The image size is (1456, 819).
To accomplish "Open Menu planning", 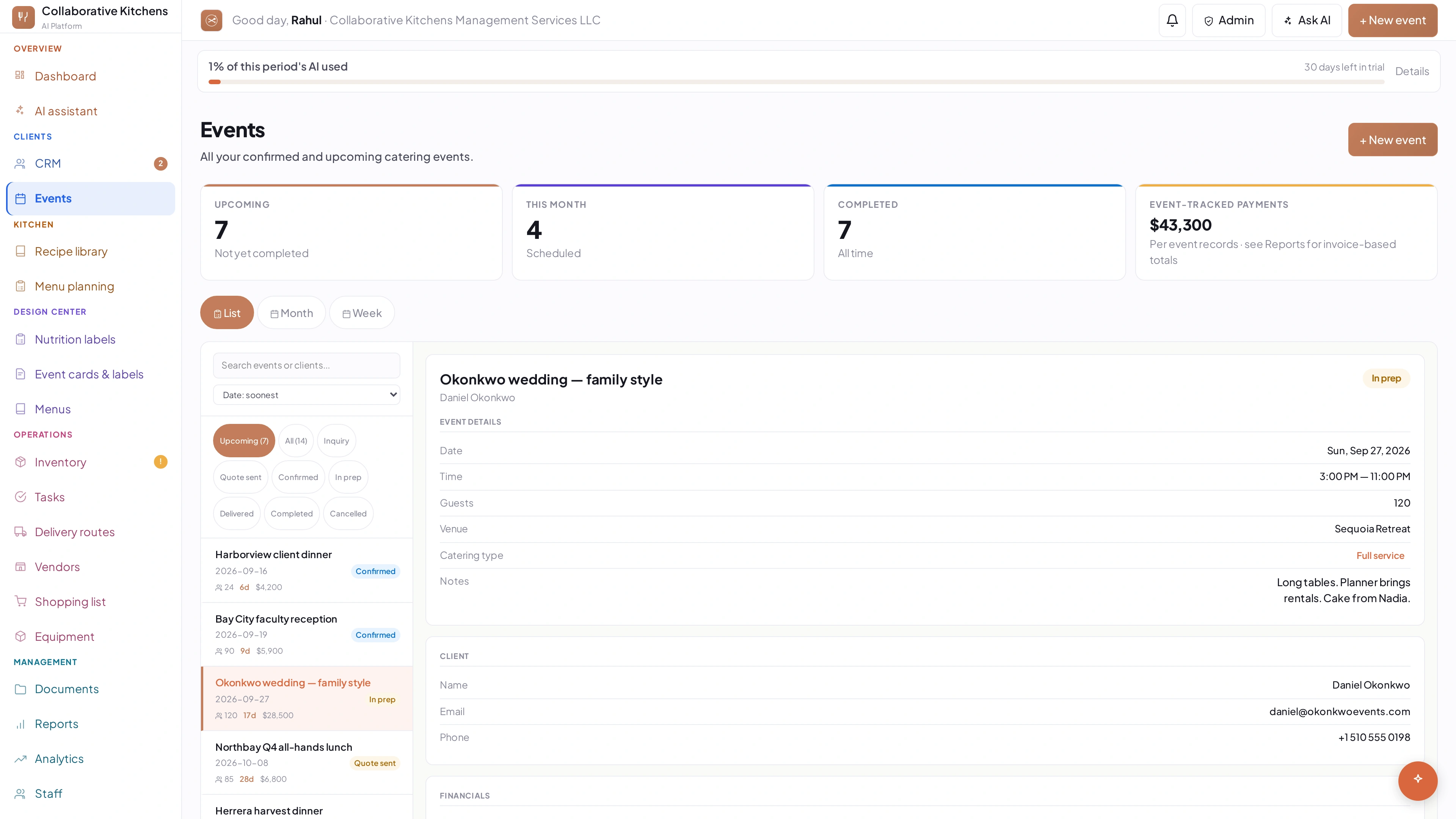I will (x=91, y=287).
